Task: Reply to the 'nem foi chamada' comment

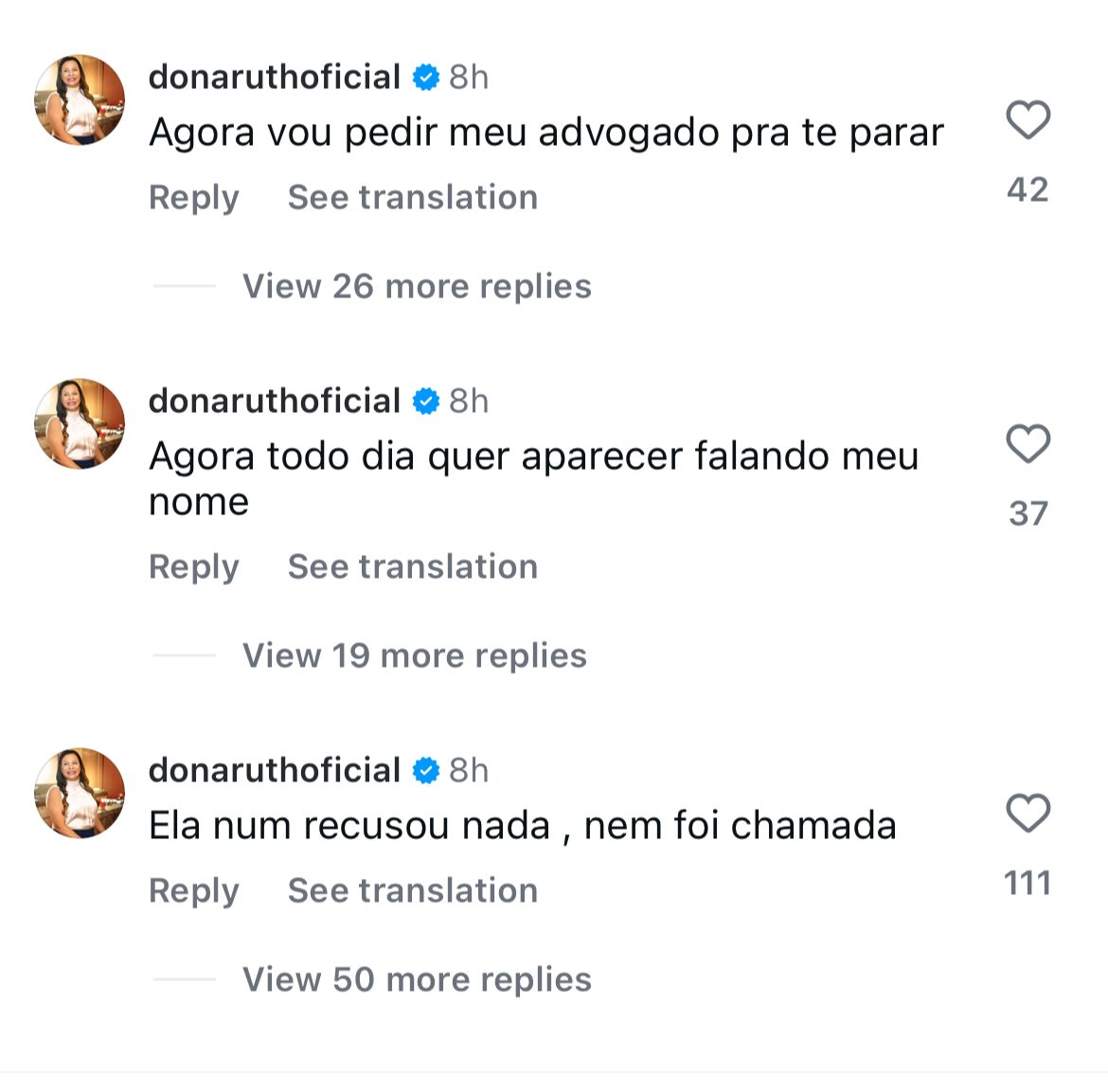Action: click(x=193, y=890)
